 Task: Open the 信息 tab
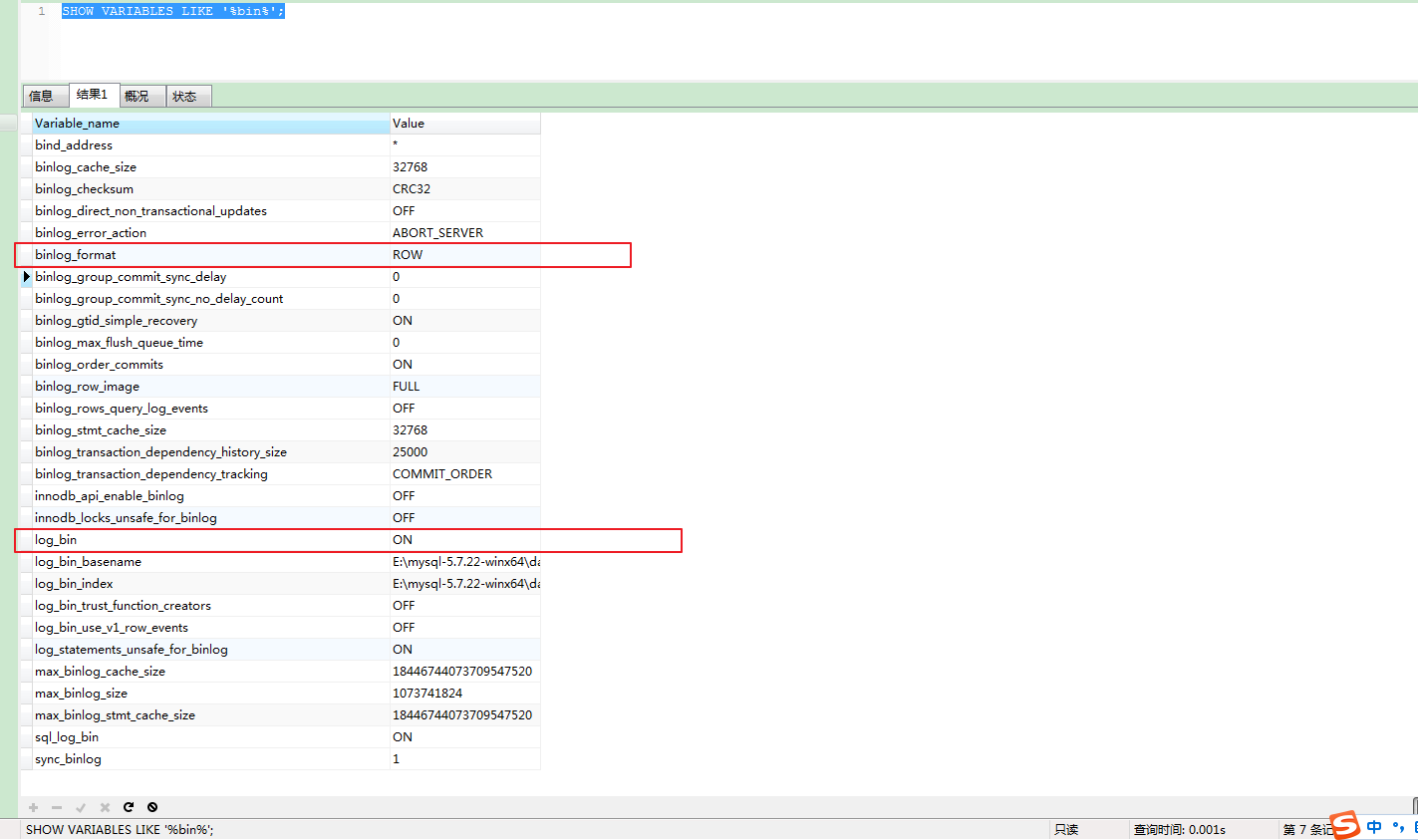[x=42, y=96]
